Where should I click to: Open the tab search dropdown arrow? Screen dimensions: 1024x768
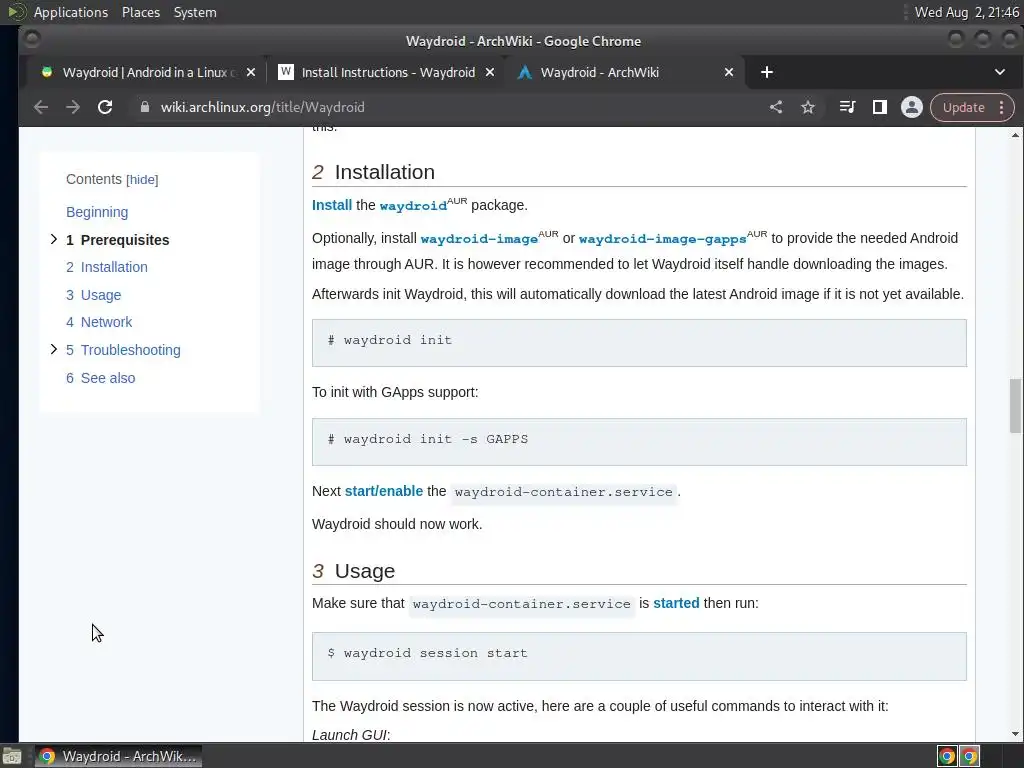(1000, 72)
